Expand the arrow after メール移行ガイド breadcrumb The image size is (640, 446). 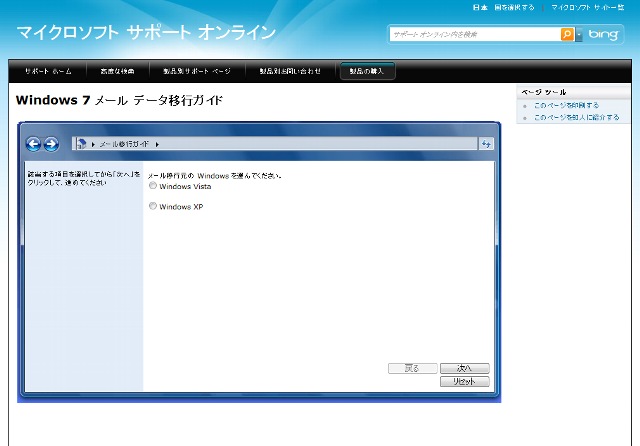click(x=157, y=144)
